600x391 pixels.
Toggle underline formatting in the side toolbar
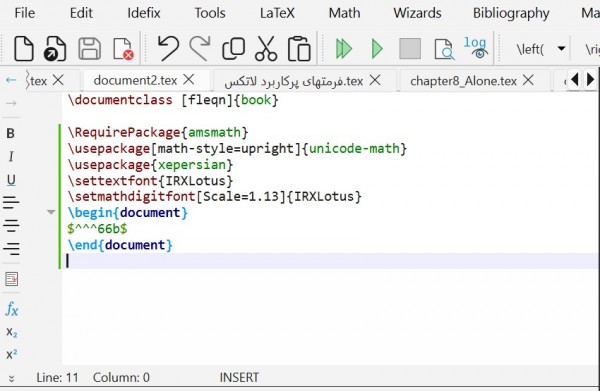click(x=11, y=180)
